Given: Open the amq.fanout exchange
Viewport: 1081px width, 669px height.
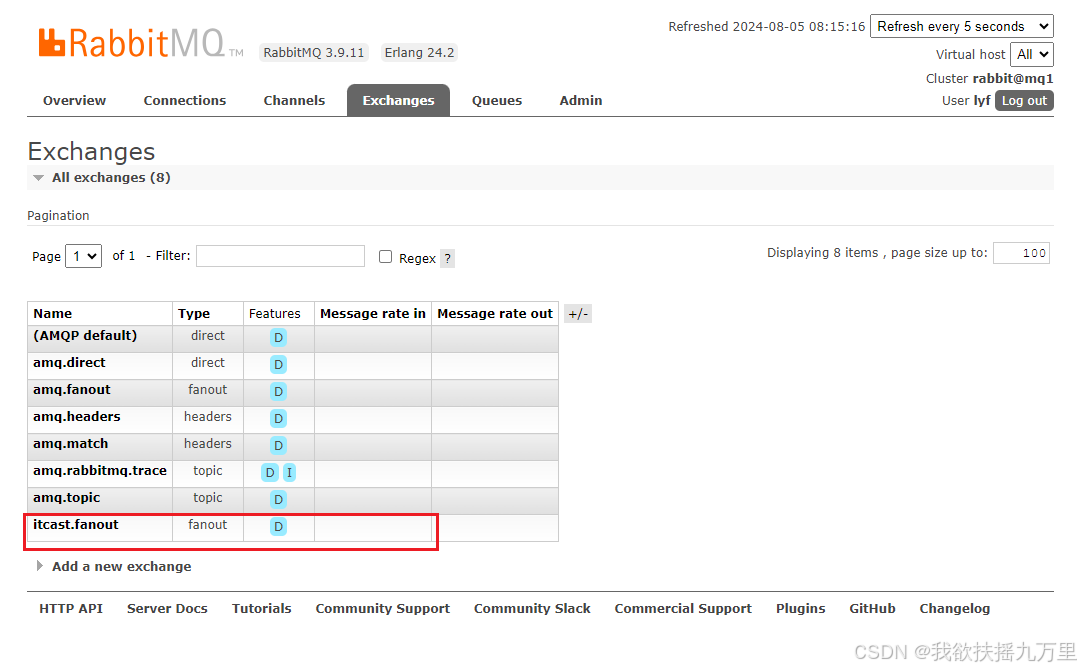Looking at the screenshot, I should [72, 390].
